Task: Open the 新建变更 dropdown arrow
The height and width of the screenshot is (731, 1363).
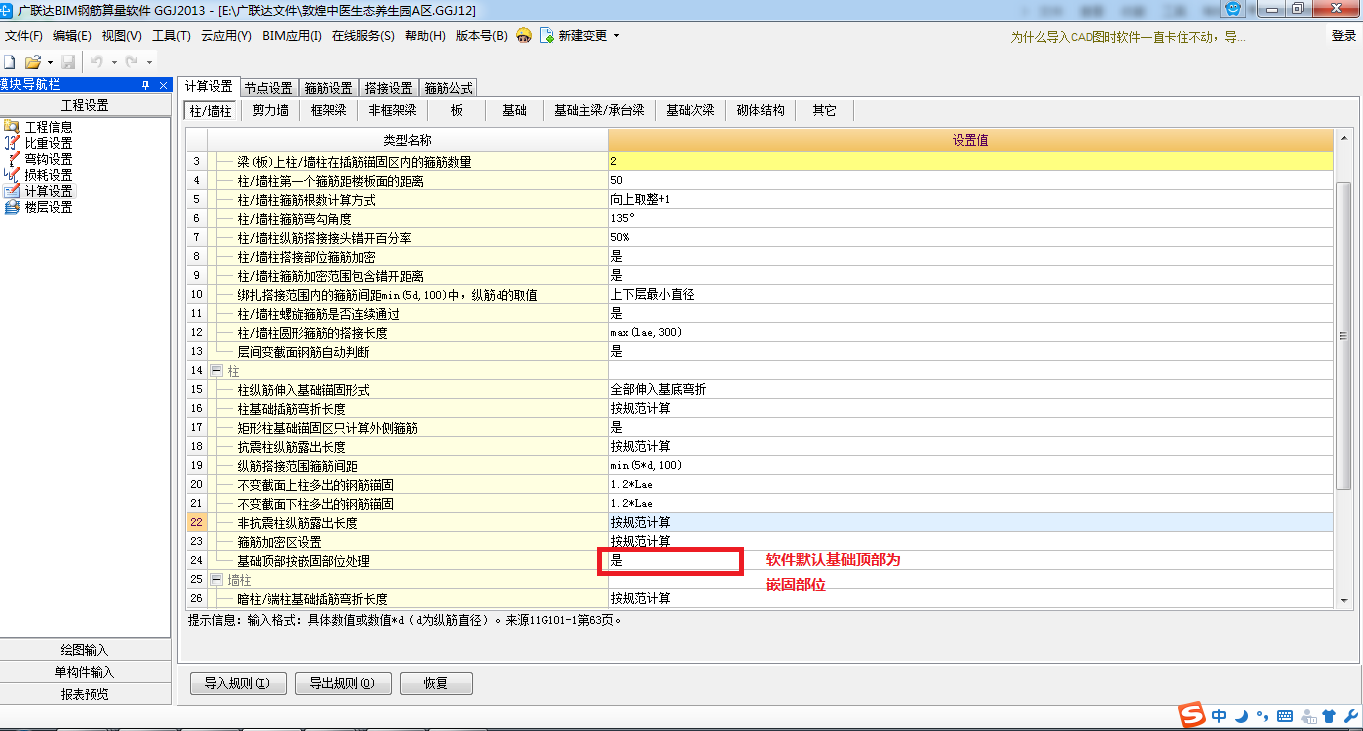Action: 616,36
